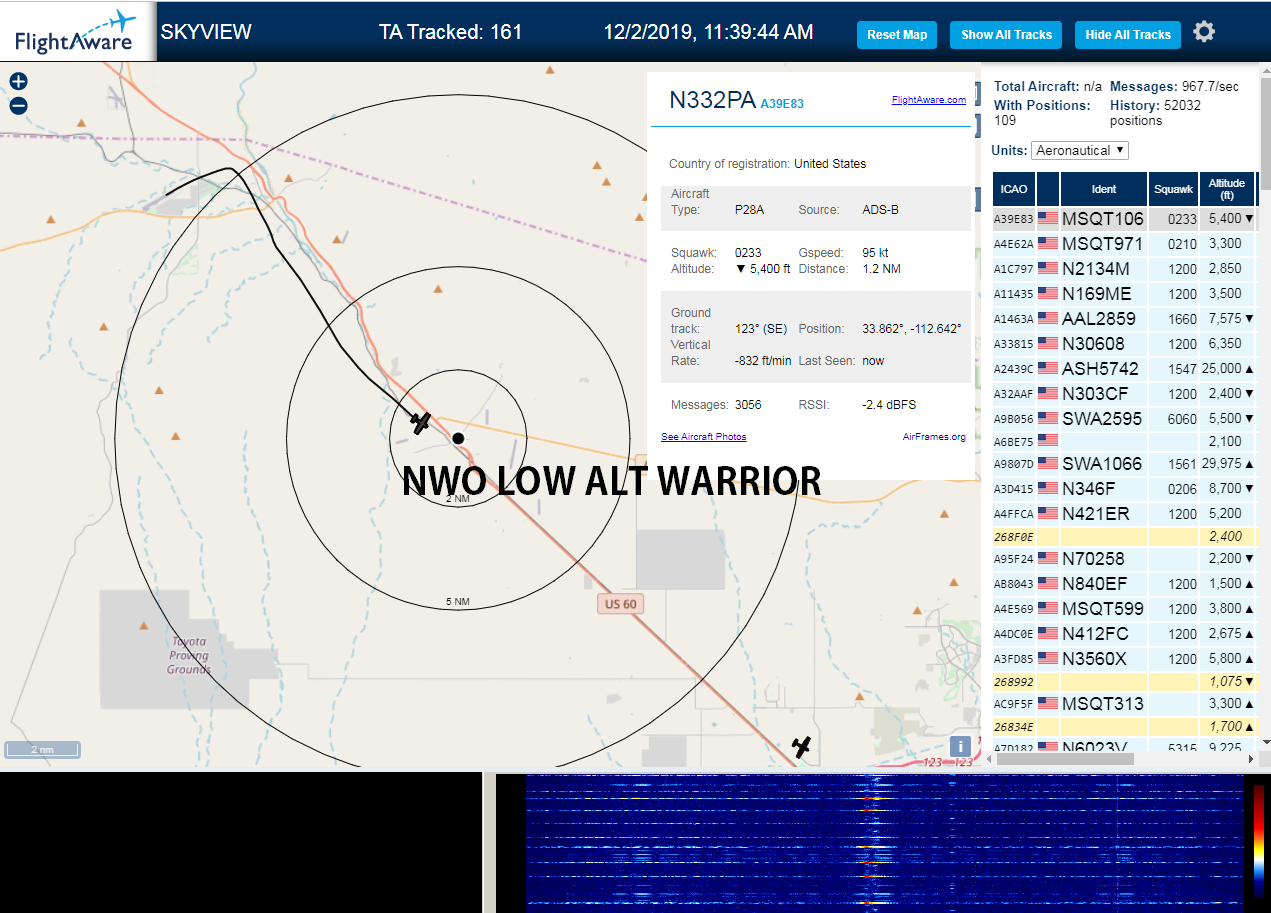Select the N2134M aircraft row
1271x913 pixels.
coord(1125,269)
